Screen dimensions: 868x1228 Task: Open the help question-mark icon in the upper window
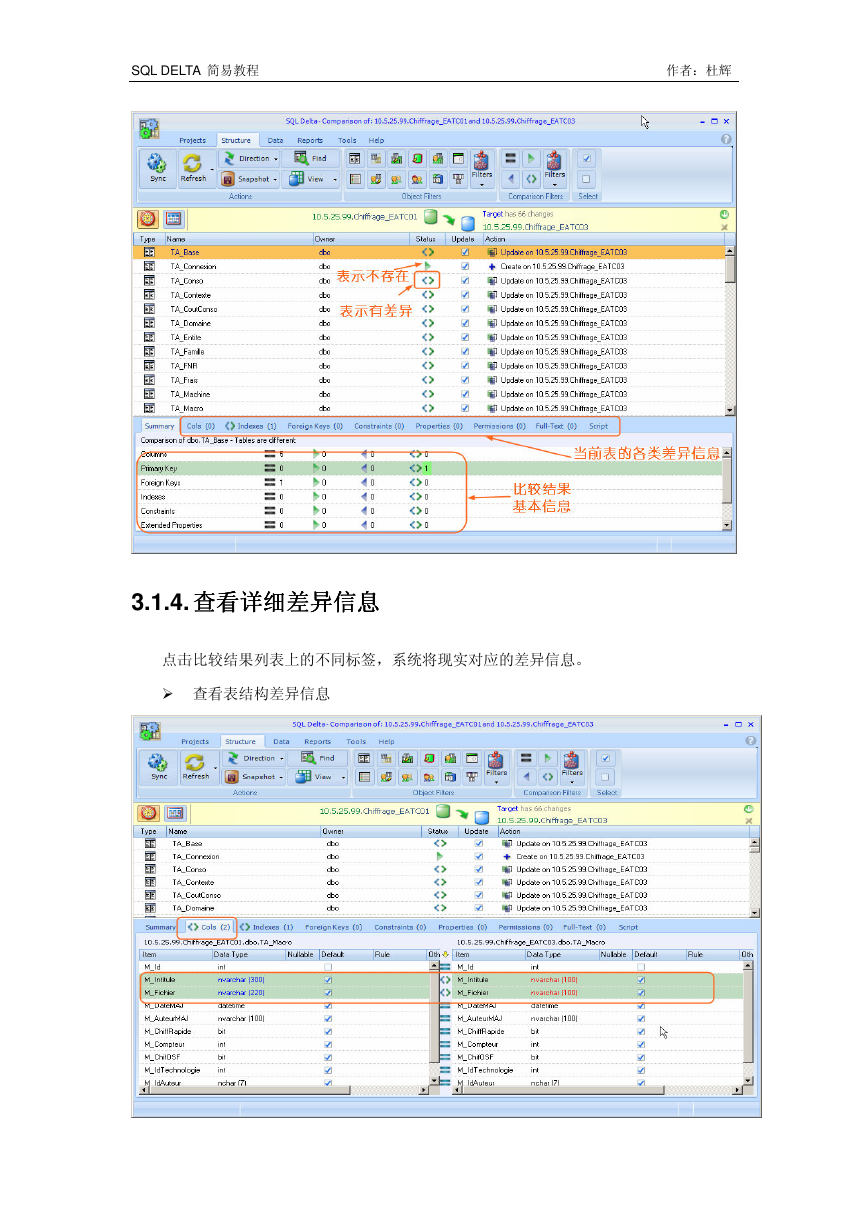(x=726, y=140)
